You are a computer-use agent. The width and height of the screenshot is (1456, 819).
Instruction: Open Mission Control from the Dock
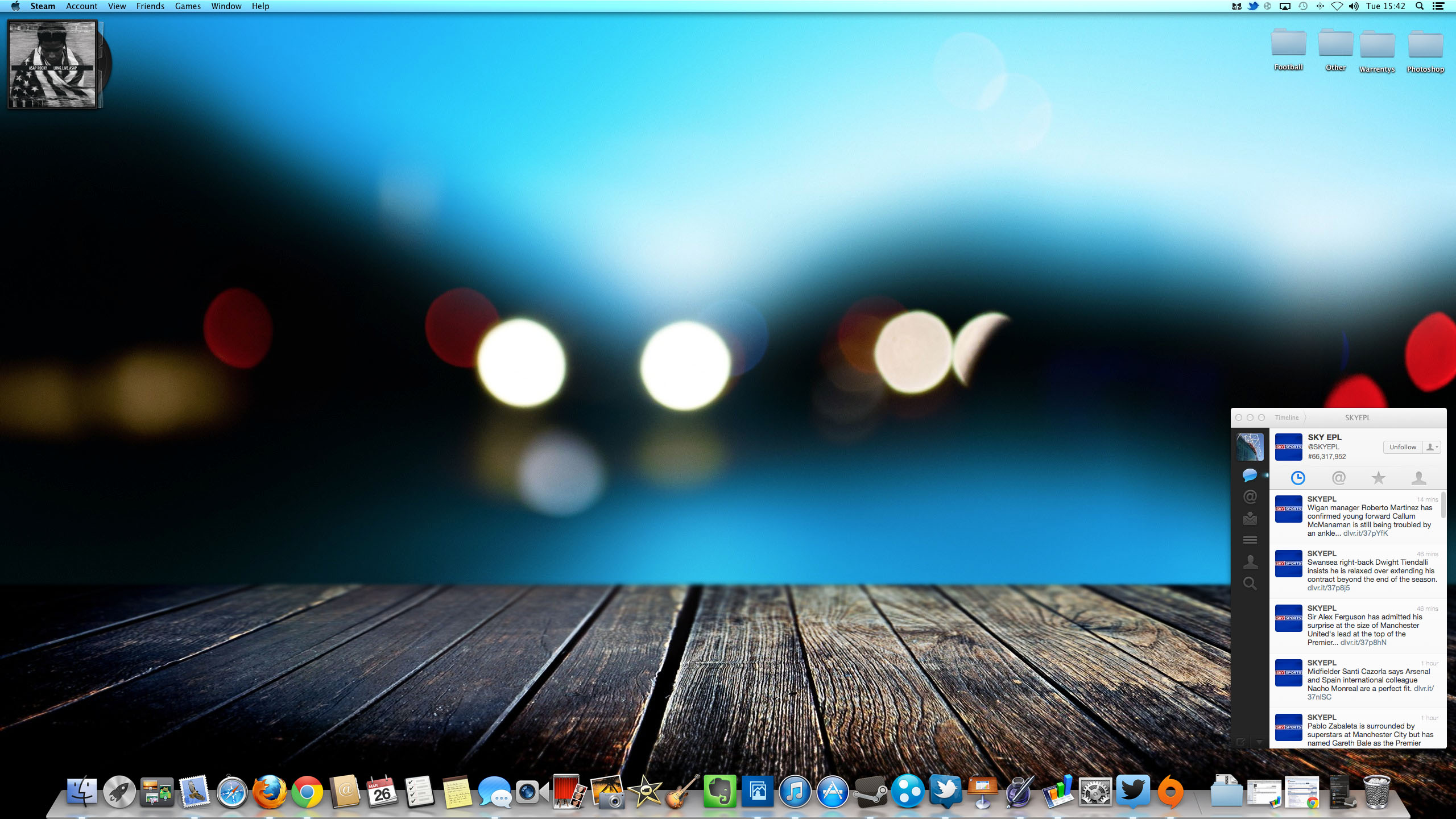[157, 792]
